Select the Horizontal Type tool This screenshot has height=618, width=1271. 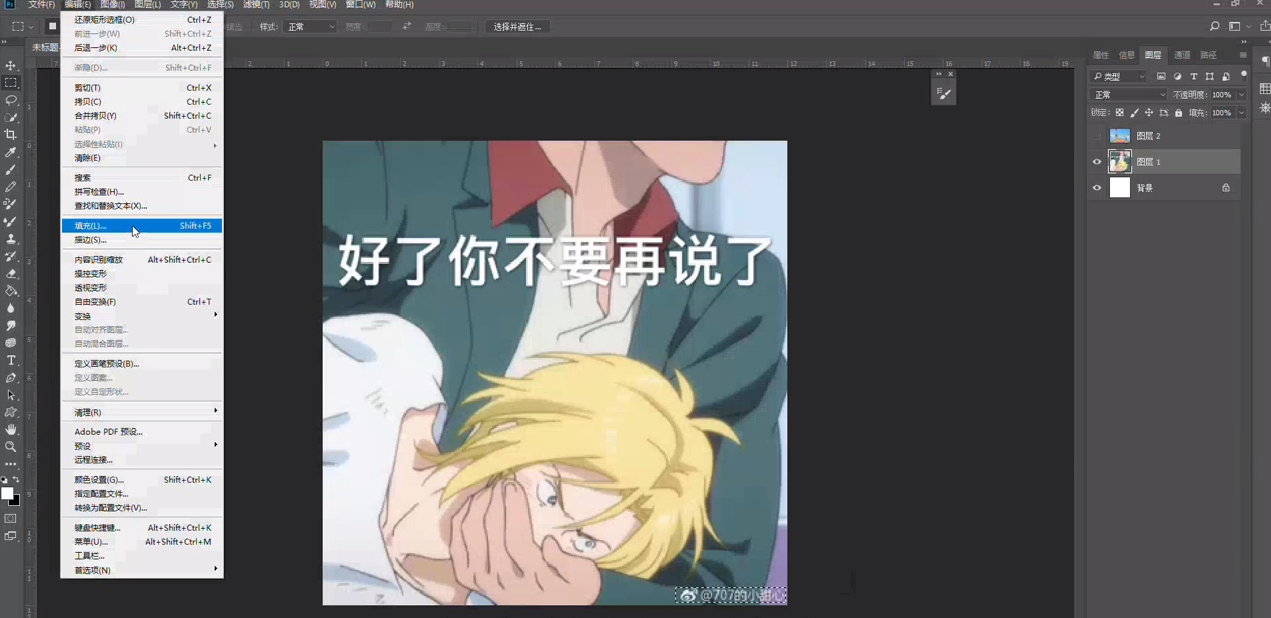[11, 360]
